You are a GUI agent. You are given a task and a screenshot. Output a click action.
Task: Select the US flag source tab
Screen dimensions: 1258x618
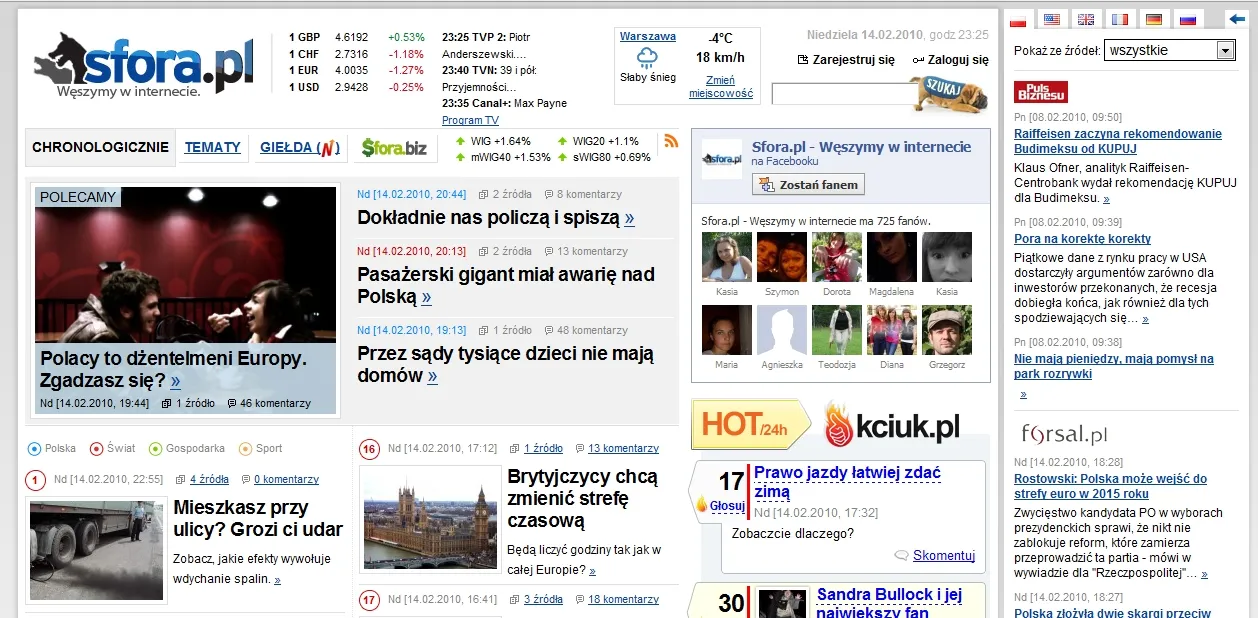1052,19
